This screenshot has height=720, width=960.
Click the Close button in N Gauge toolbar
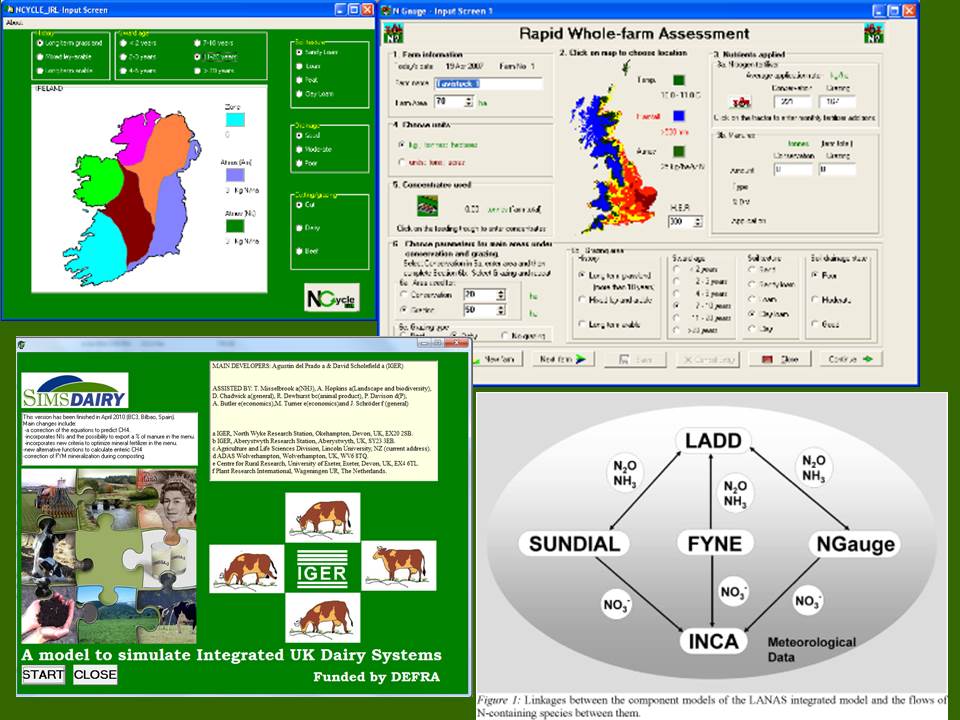coord(780,359)
